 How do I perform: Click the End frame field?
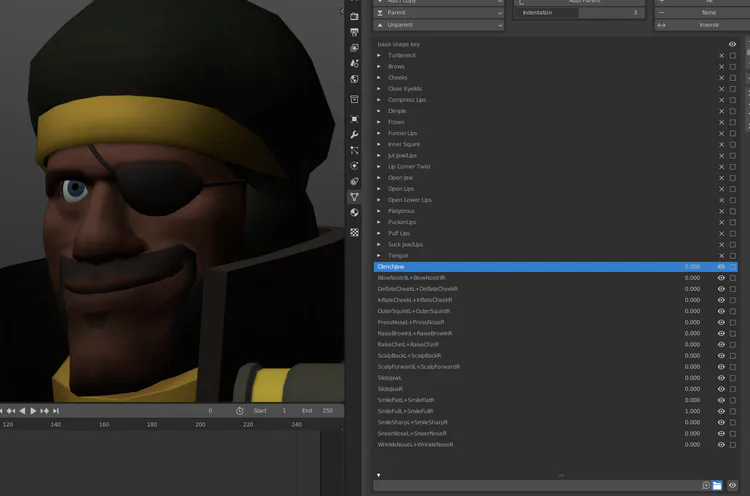[317, 411]
